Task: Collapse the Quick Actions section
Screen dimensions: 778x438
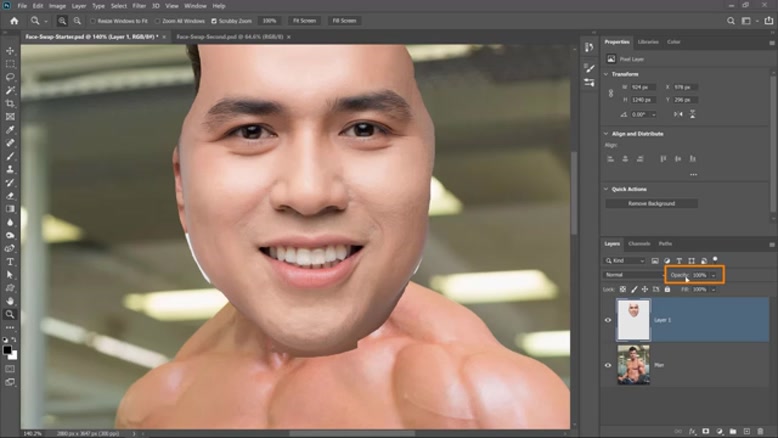Action: click(605, 189)
